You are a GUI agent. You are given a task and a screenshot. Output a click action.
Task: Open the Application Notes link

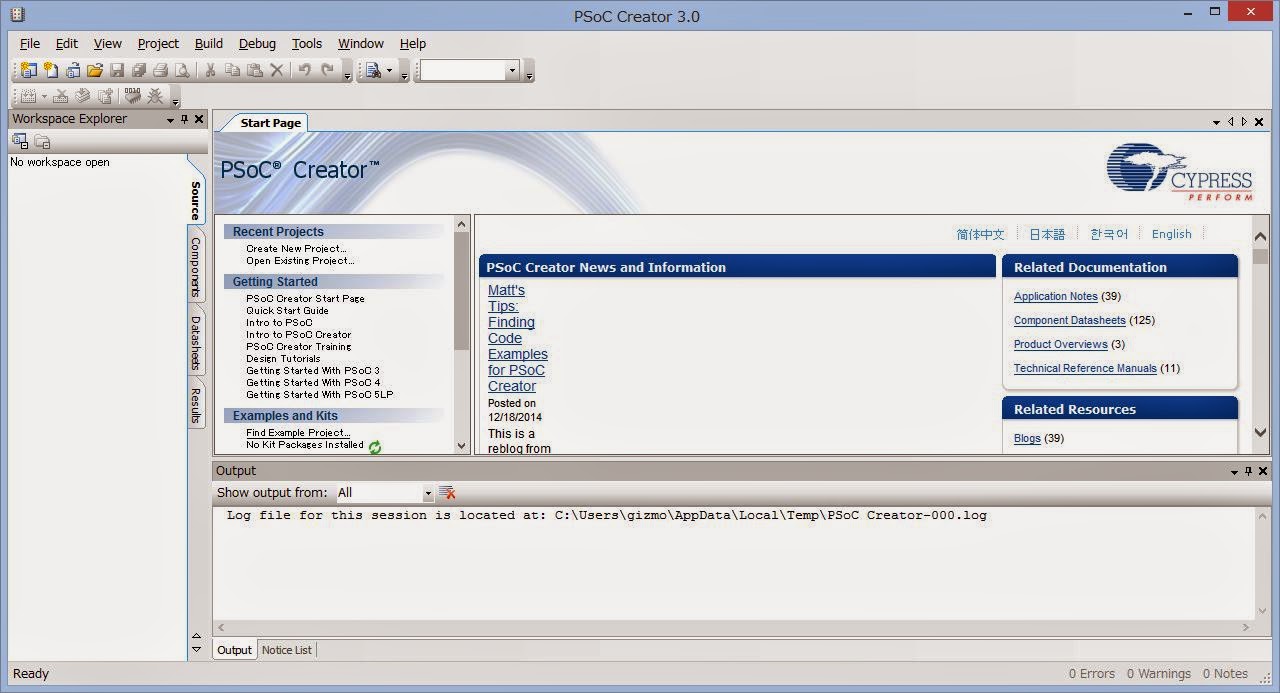click(x=1056, y=297)
